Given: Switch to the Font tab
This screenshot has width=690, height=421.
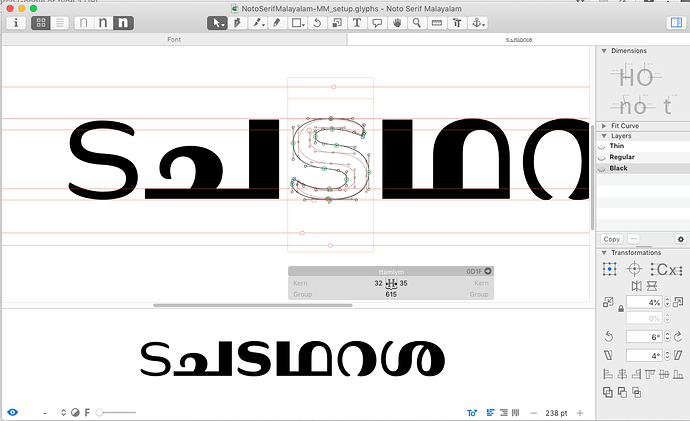Looking at the screenshot, I should (174, 40).
